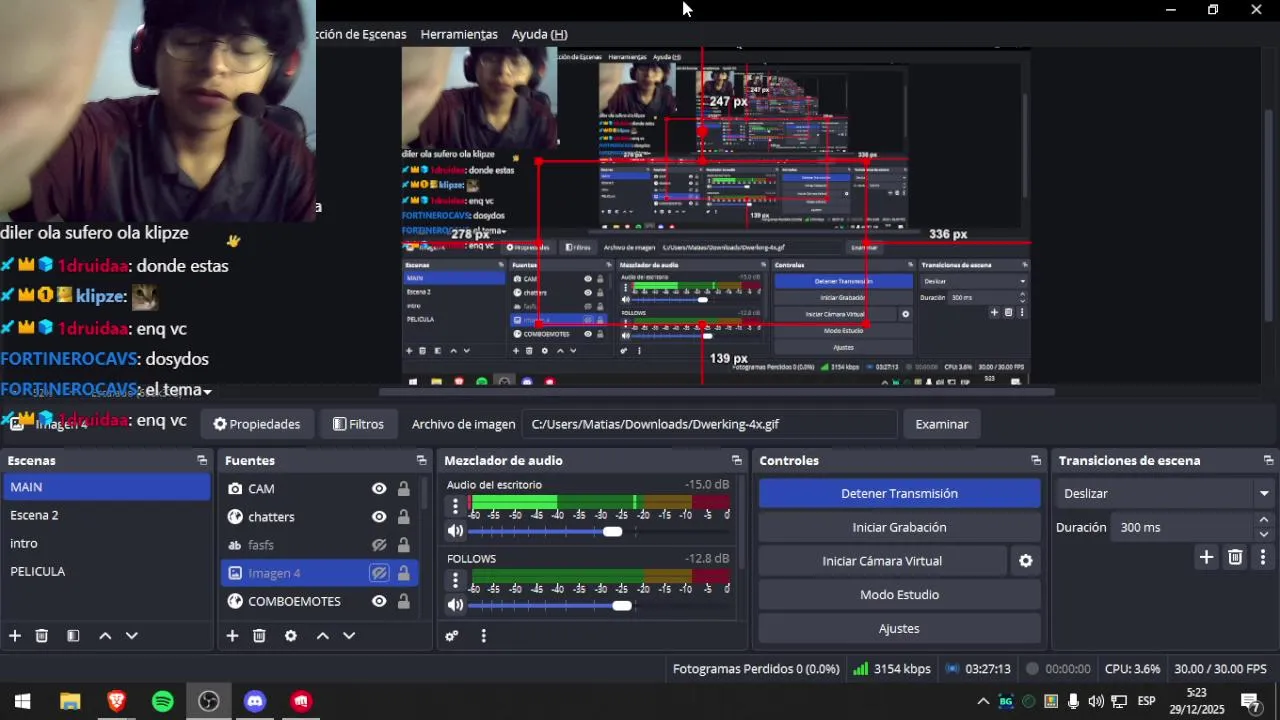The image size is (1280, 720).
Task: Hide the chatters source
Action: 379,517
